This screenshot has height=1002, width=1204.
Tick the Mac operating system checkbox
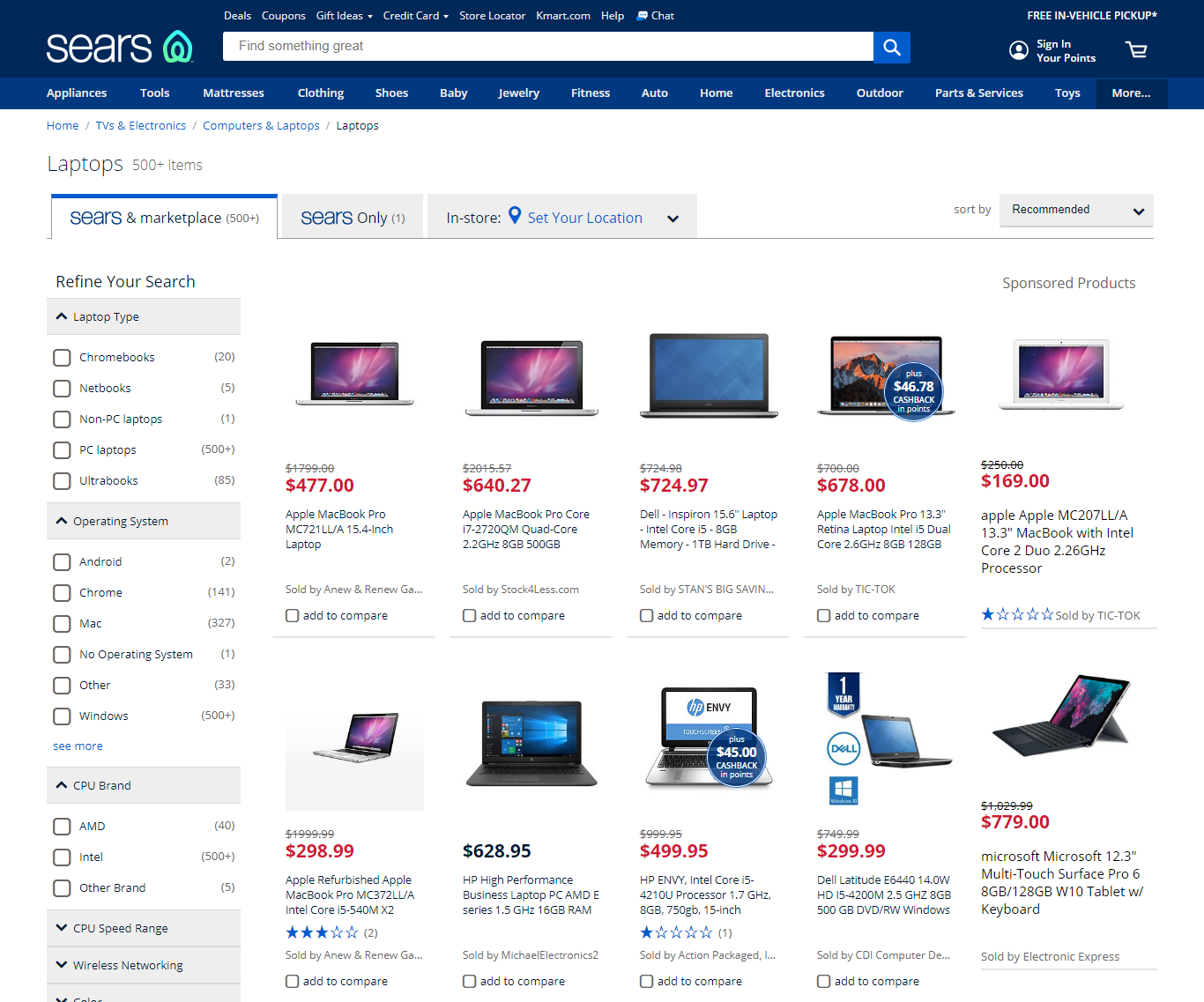(62, 624)
